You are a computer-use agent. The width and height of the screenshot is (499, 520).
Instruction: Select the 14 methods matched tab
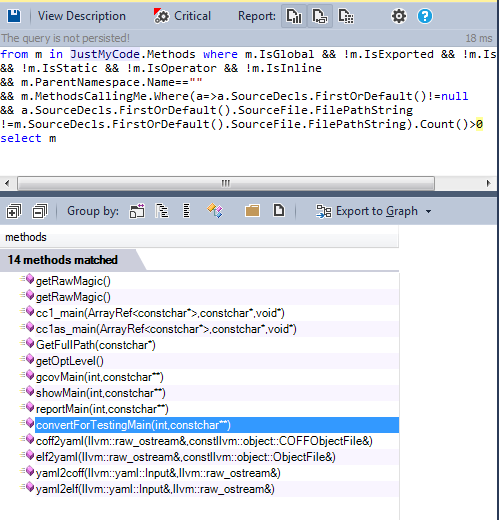63,260
